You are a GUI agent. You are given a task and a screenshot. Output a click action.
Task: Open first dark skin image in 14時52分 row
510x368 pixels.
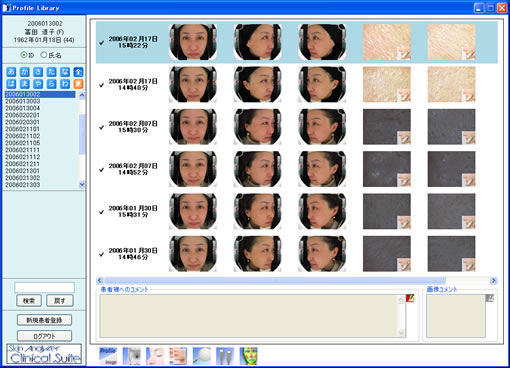pos(387,169)
